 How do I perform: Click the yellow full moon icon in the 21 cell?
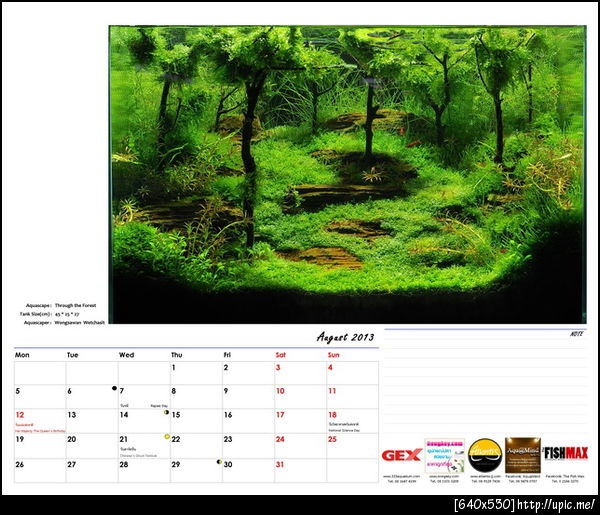coord(167,437)
